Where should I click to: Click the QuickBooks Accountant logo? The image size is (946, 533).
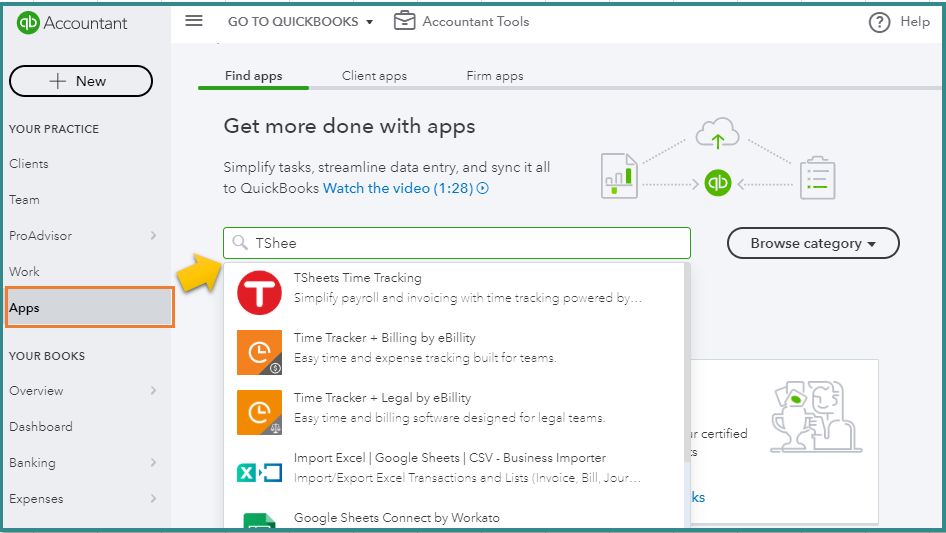tap(72, 23)
